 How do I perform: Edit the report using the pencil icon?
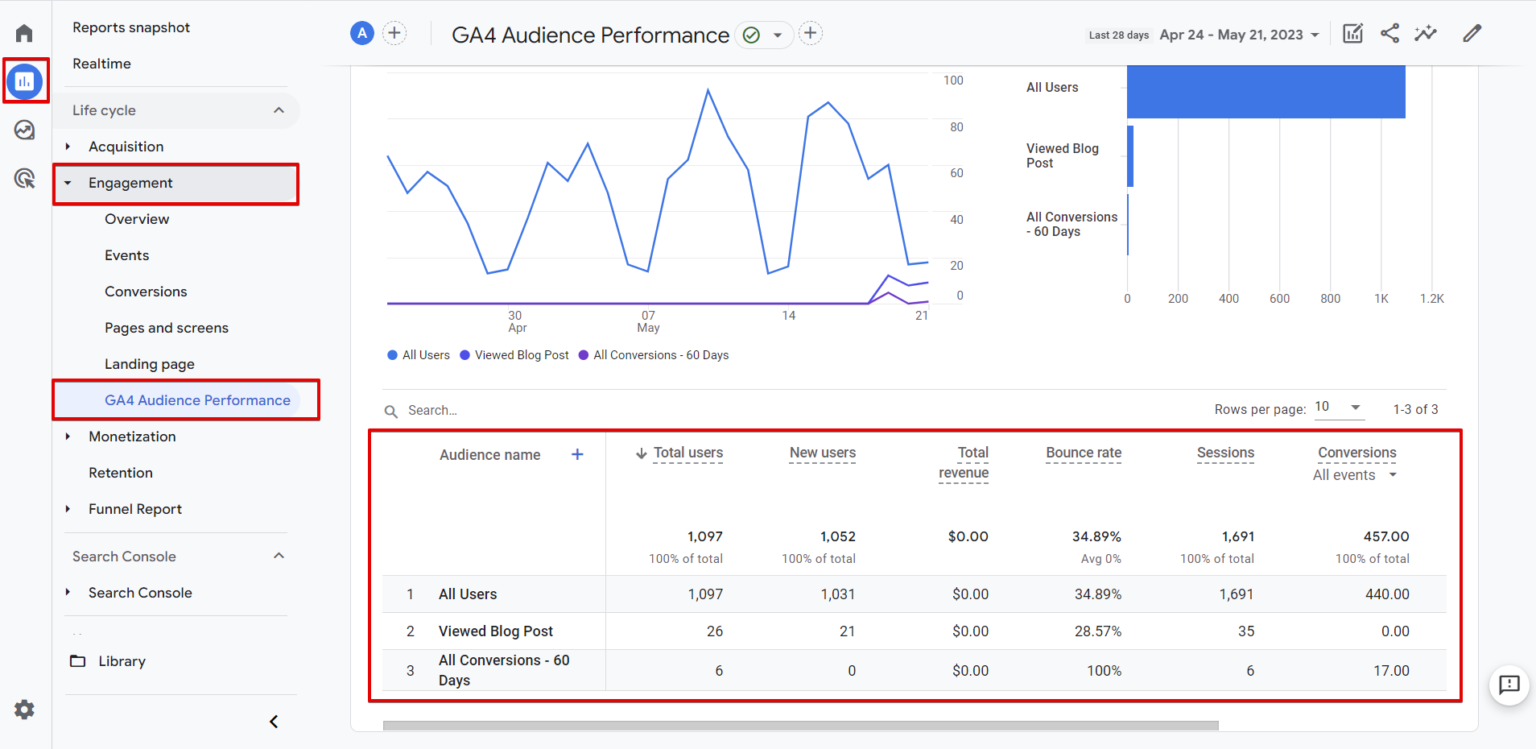click(x=1471, y=33)
